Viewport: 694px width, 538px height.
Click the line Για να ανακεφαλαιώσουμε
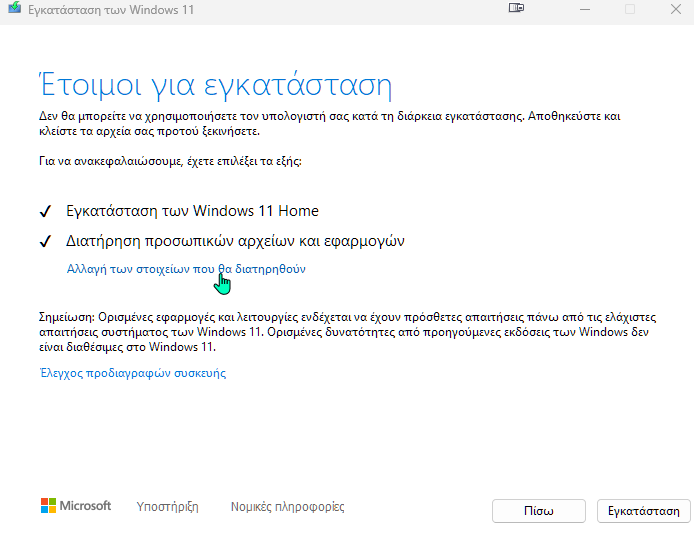click(x=170, y=161)
